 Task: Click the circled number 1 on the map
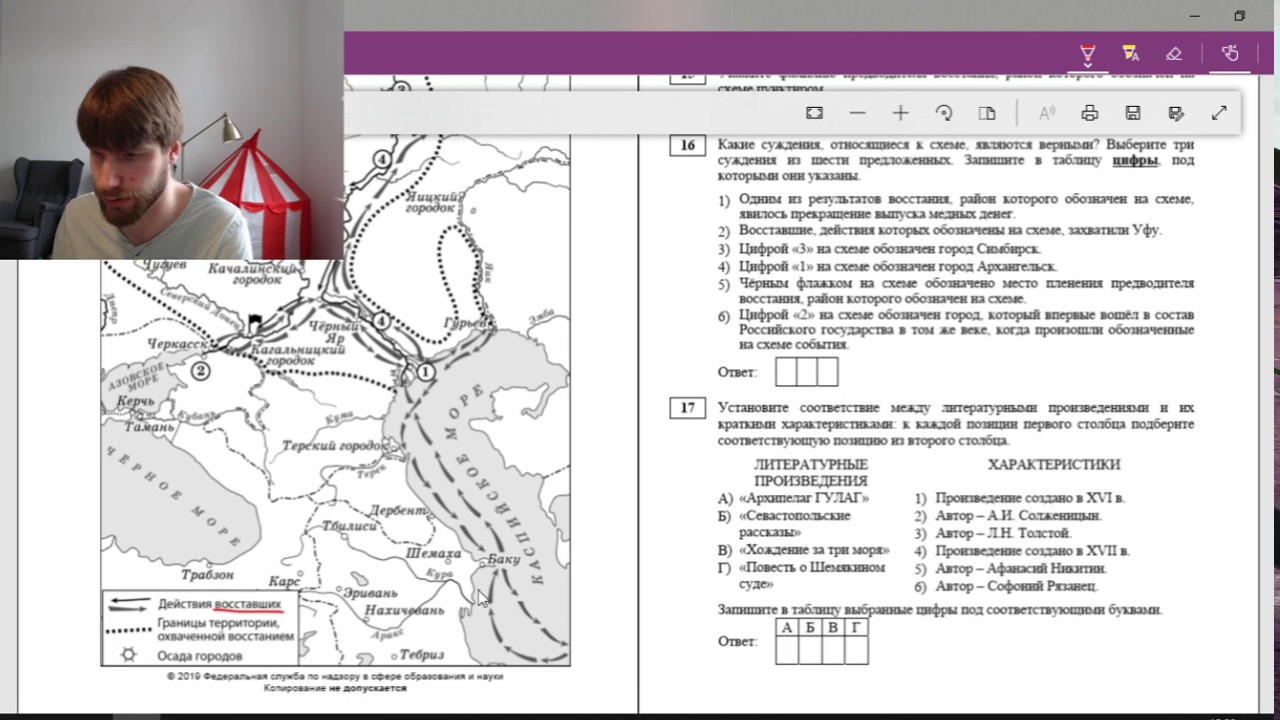pyautogui.click(x=426, y=372)
